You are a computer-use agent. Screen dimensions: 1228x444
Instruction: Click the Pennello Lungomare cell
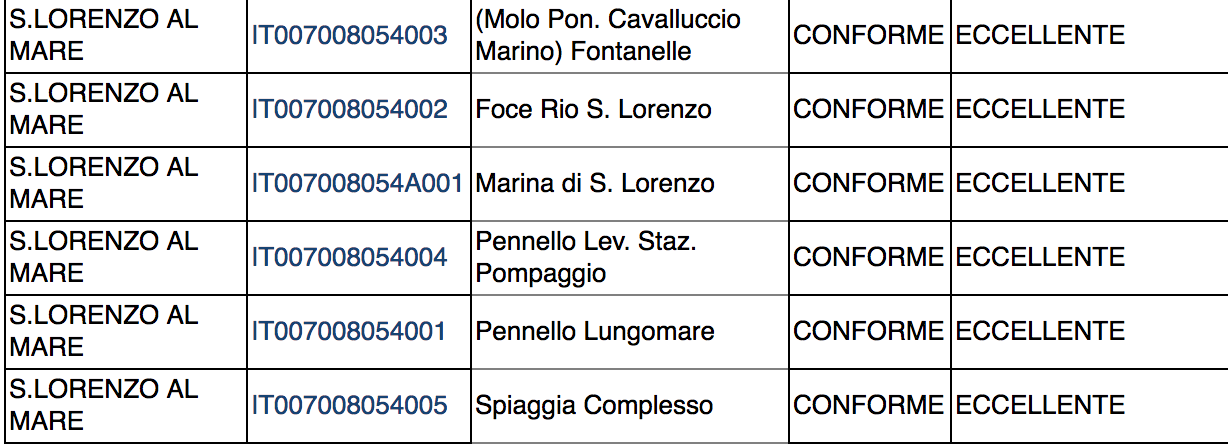click(595, 331)
